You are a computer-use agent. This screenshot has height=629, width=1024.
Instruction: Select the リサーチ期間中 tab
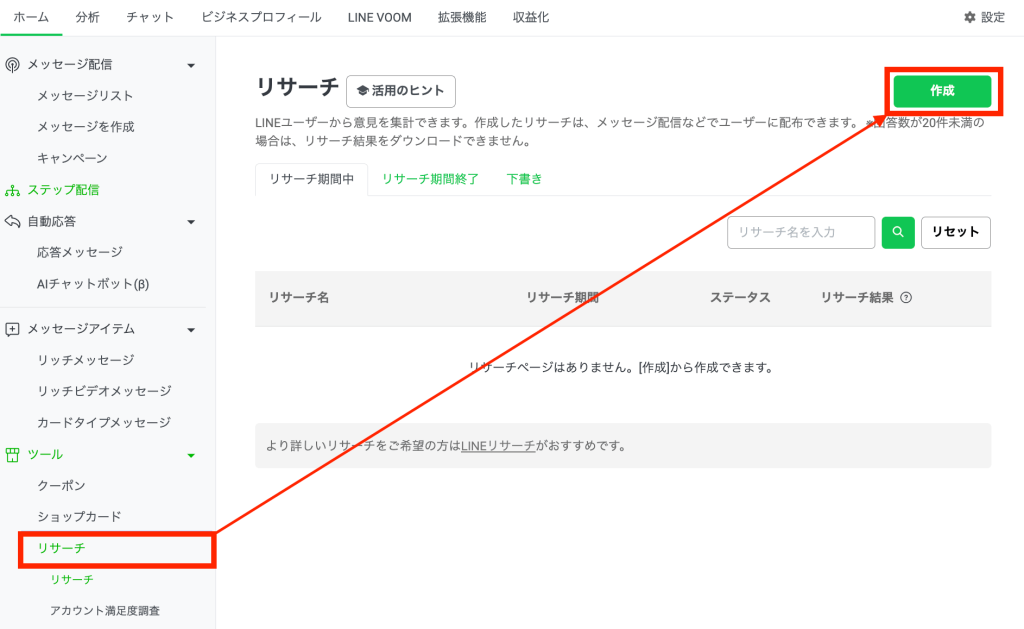coord(312,179)
